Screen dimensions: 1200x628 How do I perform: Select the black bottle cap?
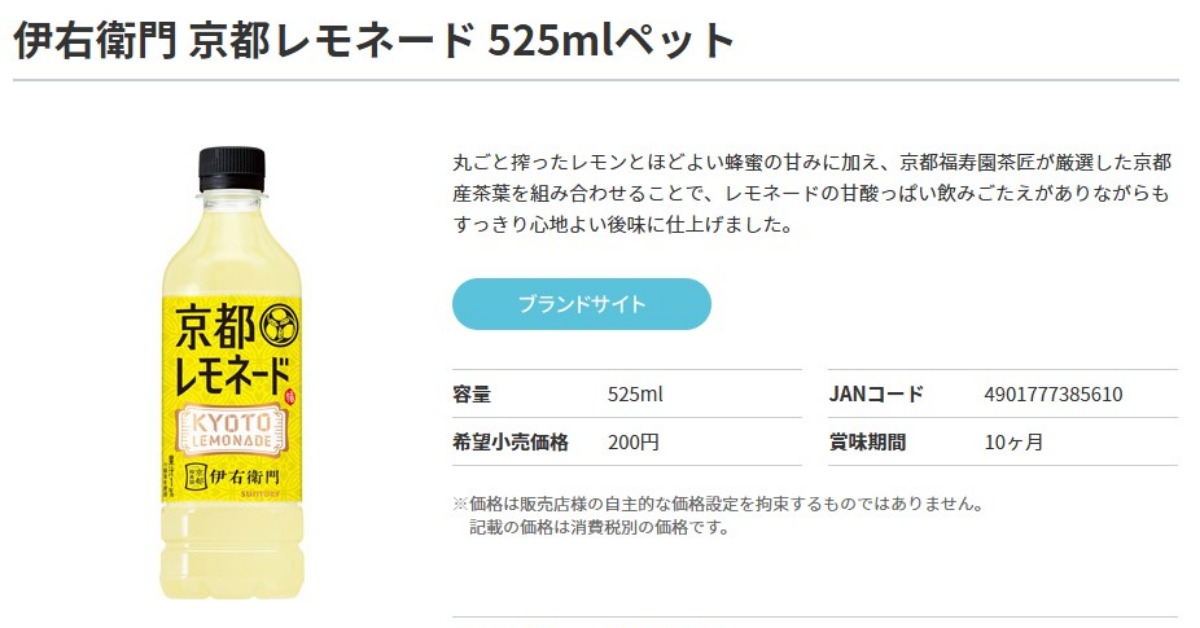pyautogui.click(x=232, y=168)
